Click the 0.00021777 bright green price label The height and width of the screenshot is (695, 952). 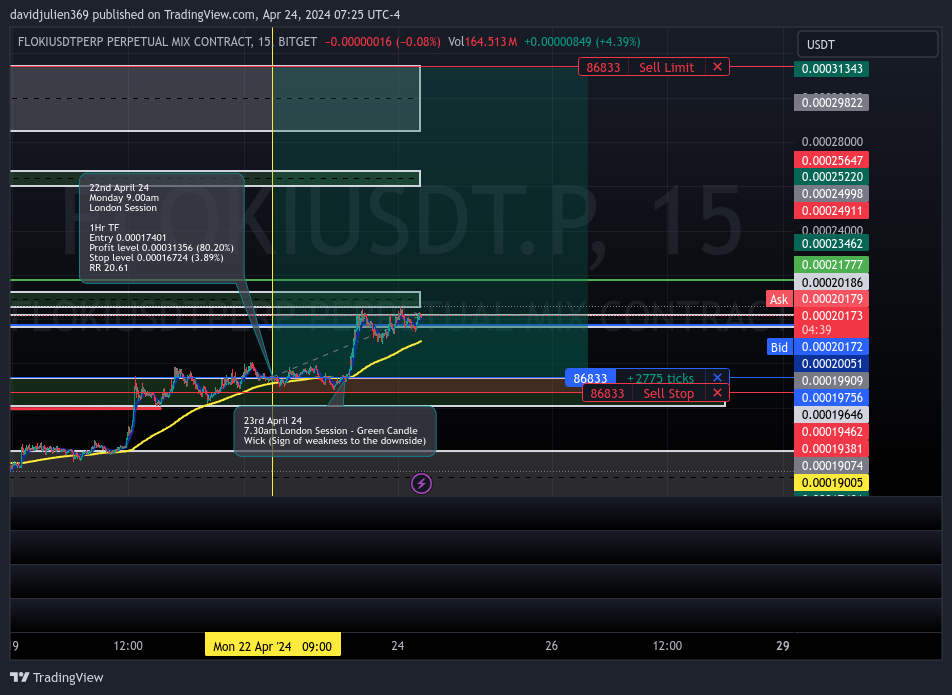coord(831,265)
